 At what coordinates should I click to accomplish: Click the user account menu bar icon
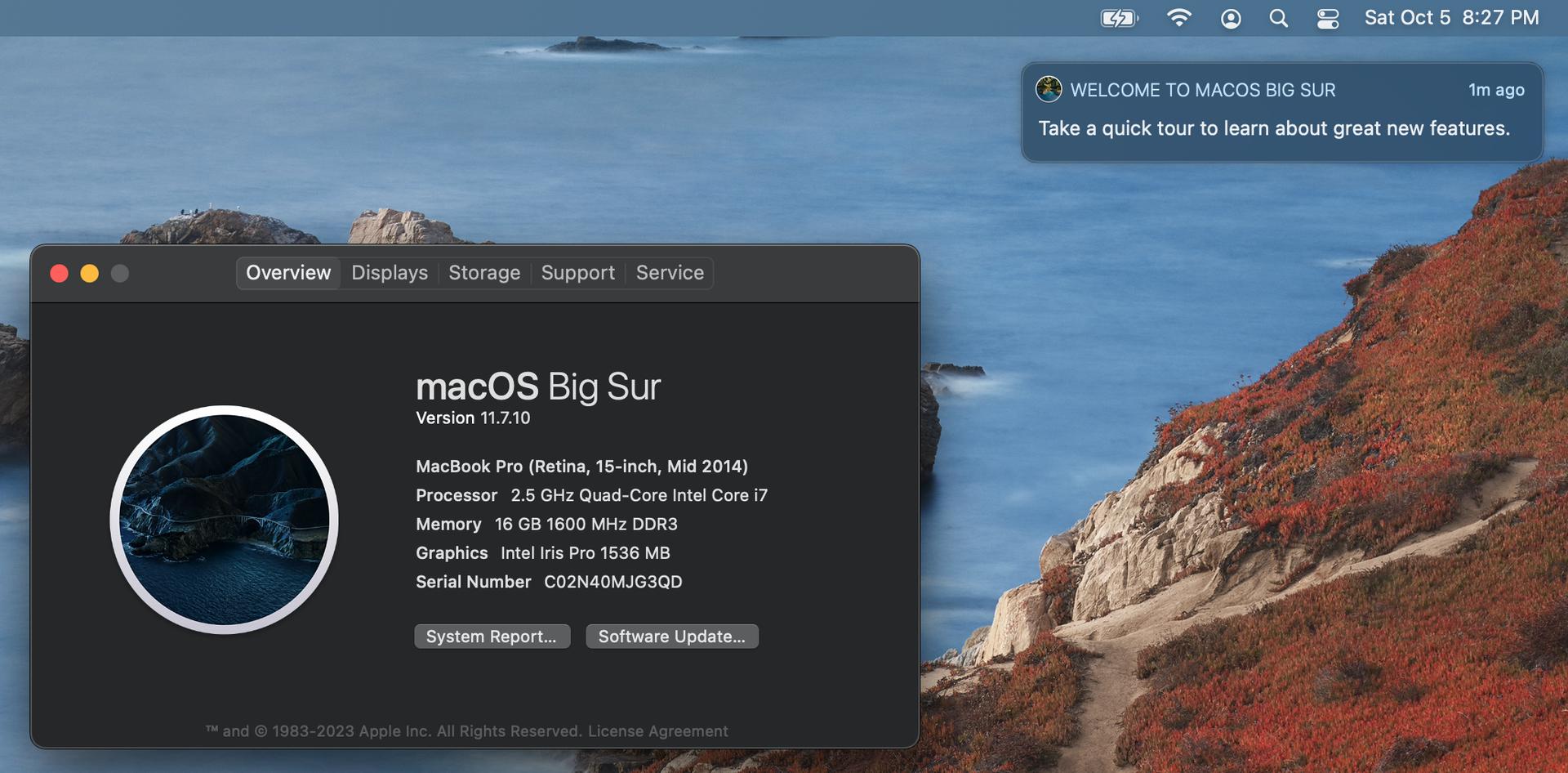tap(1231, 18)
